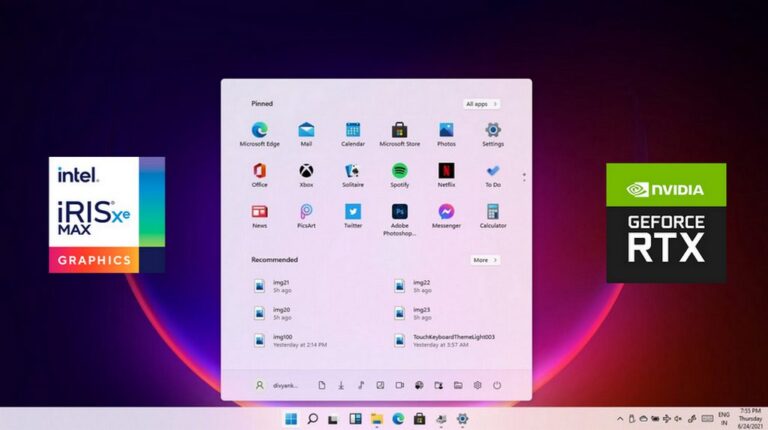Open the pinned Xbox app

pyautogui.click(x=306, y=175)
